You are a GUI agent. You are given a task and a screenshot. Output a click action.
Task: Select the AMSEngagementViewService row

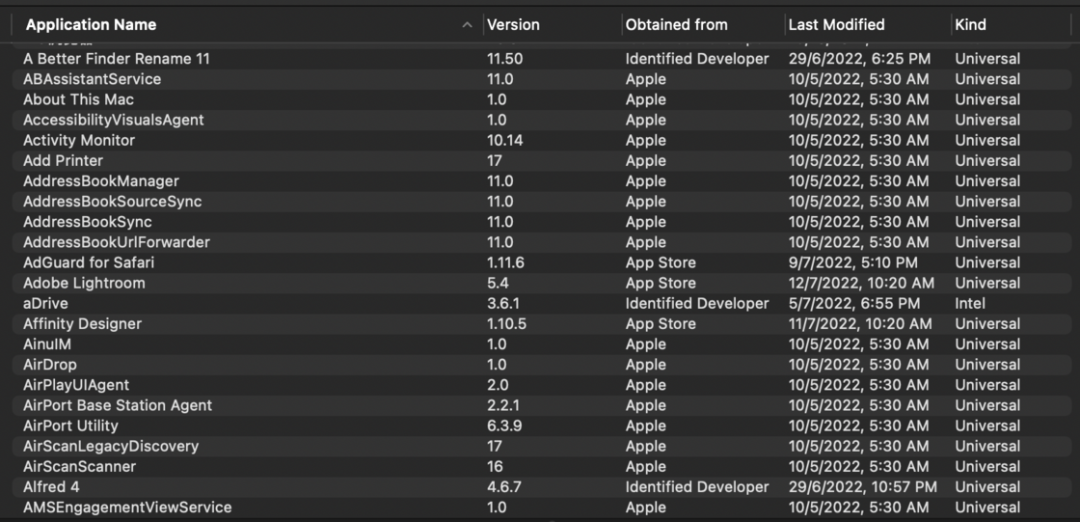point(127,507)
